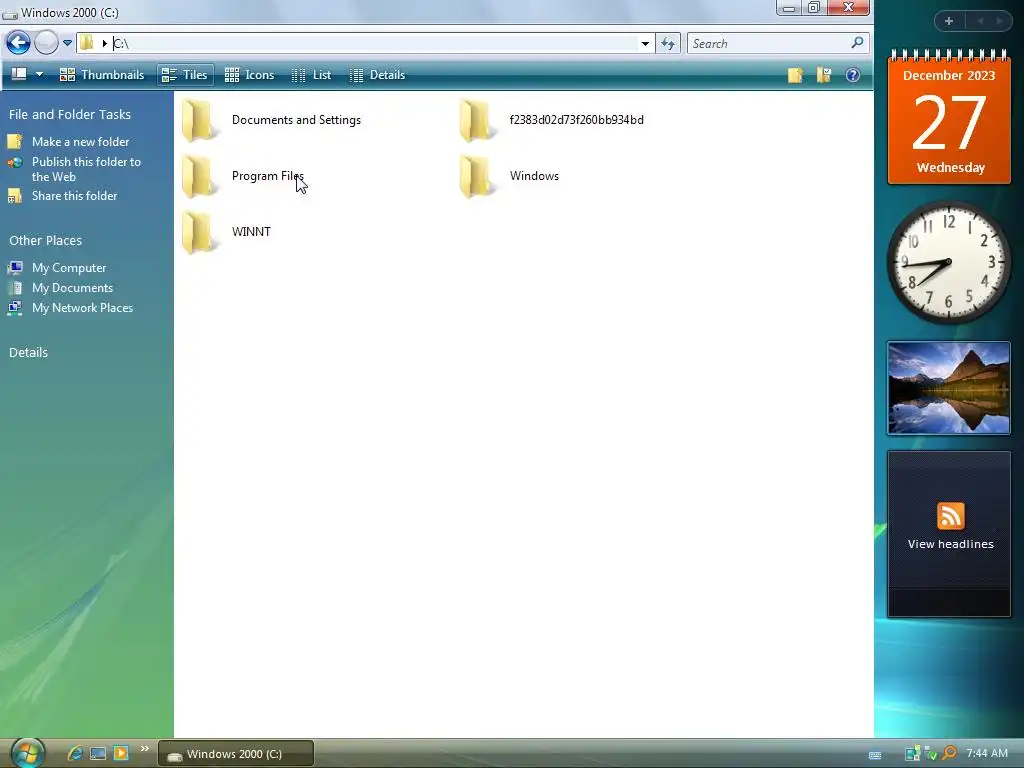
Task: Select the Program Files folder icon
Action: 199,176
